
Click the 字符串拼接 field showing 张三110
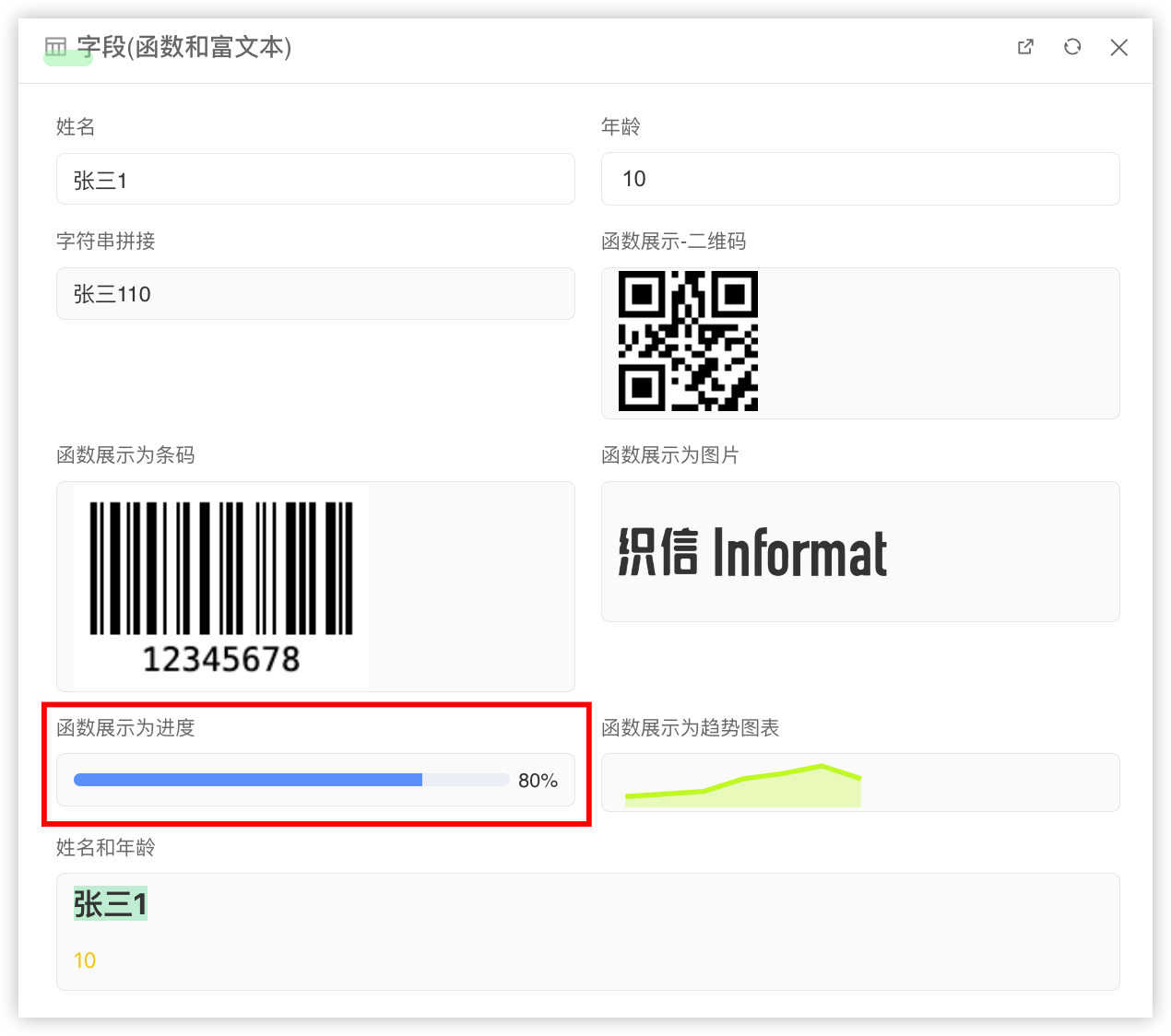[315, 294]
